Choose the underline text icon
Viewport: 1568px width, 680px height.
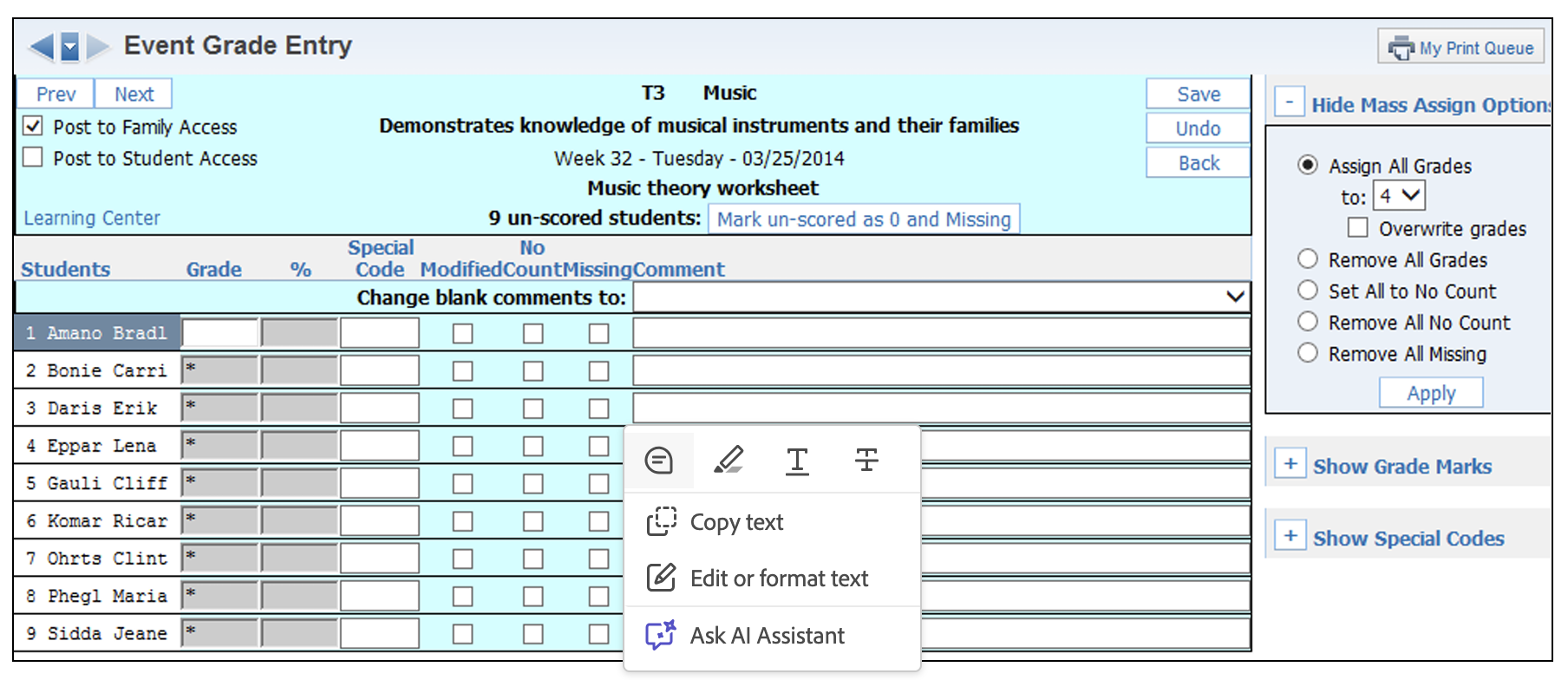797,461
